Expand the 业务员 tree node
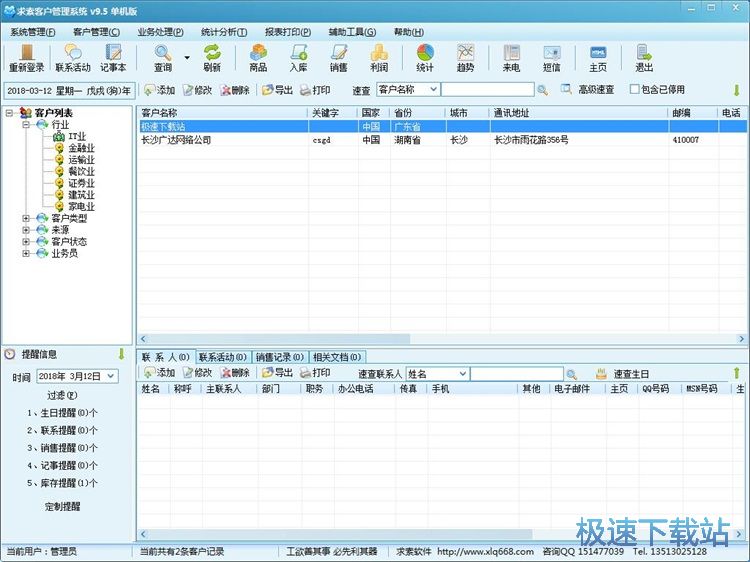The width and height of the screenshot is (750, 562). point(27,254)
